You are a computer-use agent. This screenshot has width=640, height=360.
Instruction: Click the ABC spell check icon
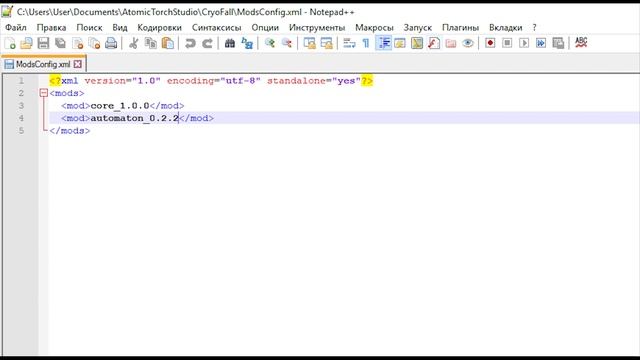click(x=581, y=42)
